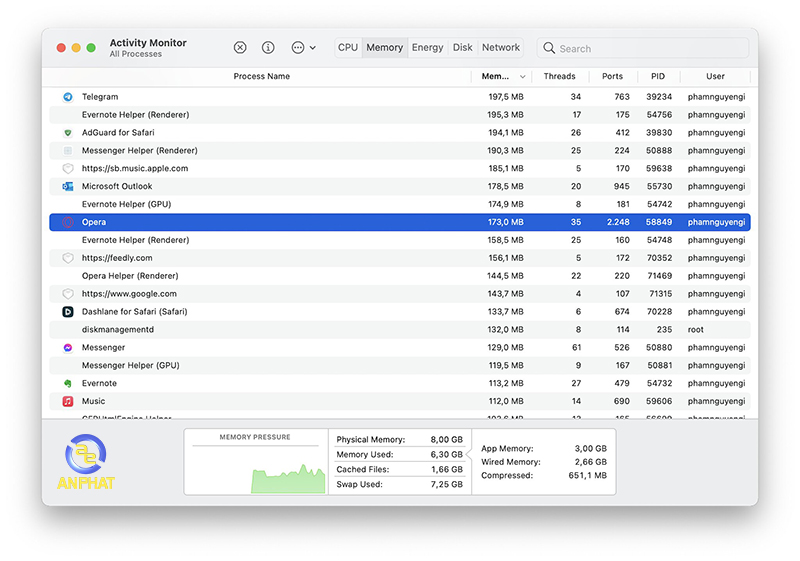The image size is (800, 561).
Task: Click the feedly.com shield icon
Action: [68, 258]
